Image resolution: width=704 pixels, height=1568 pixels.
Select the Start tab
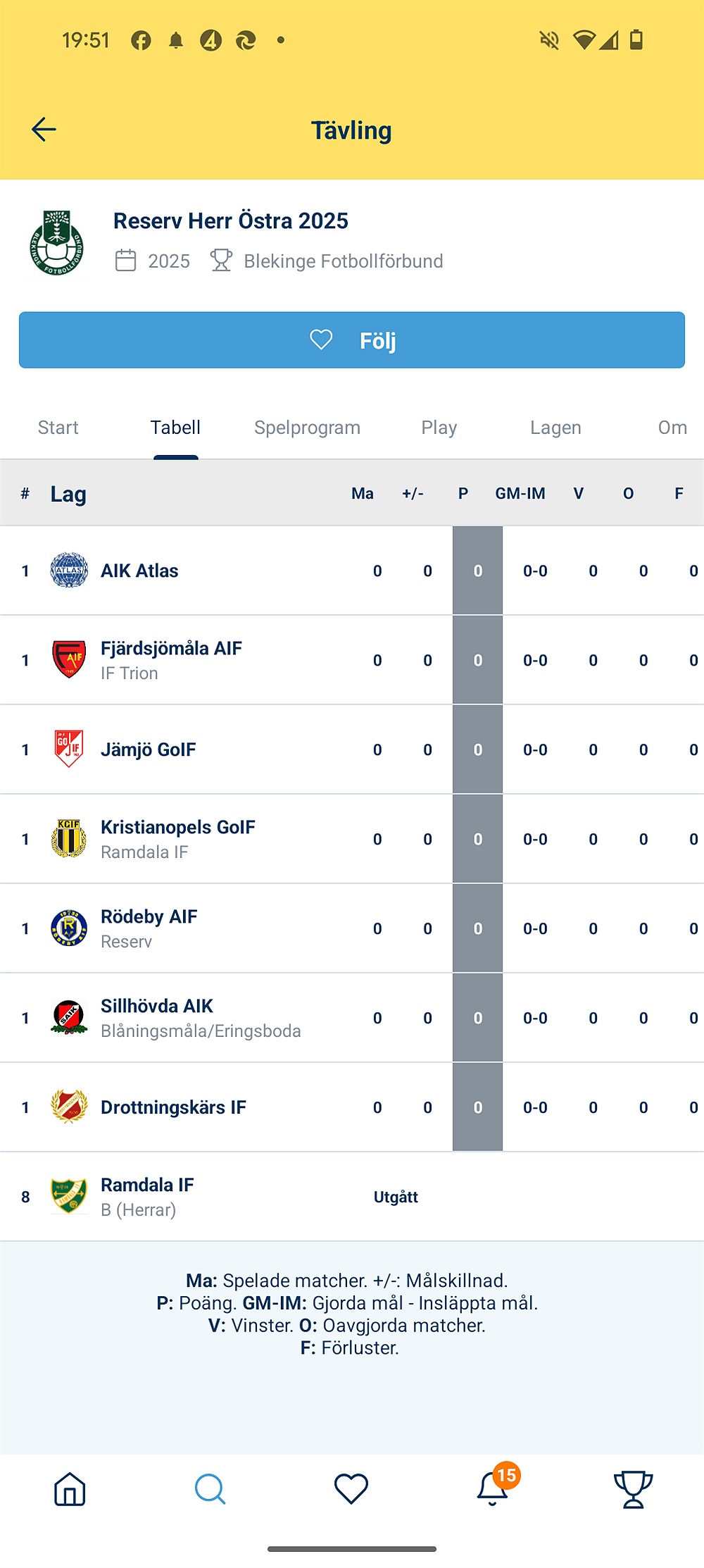(x=58, y=428)
